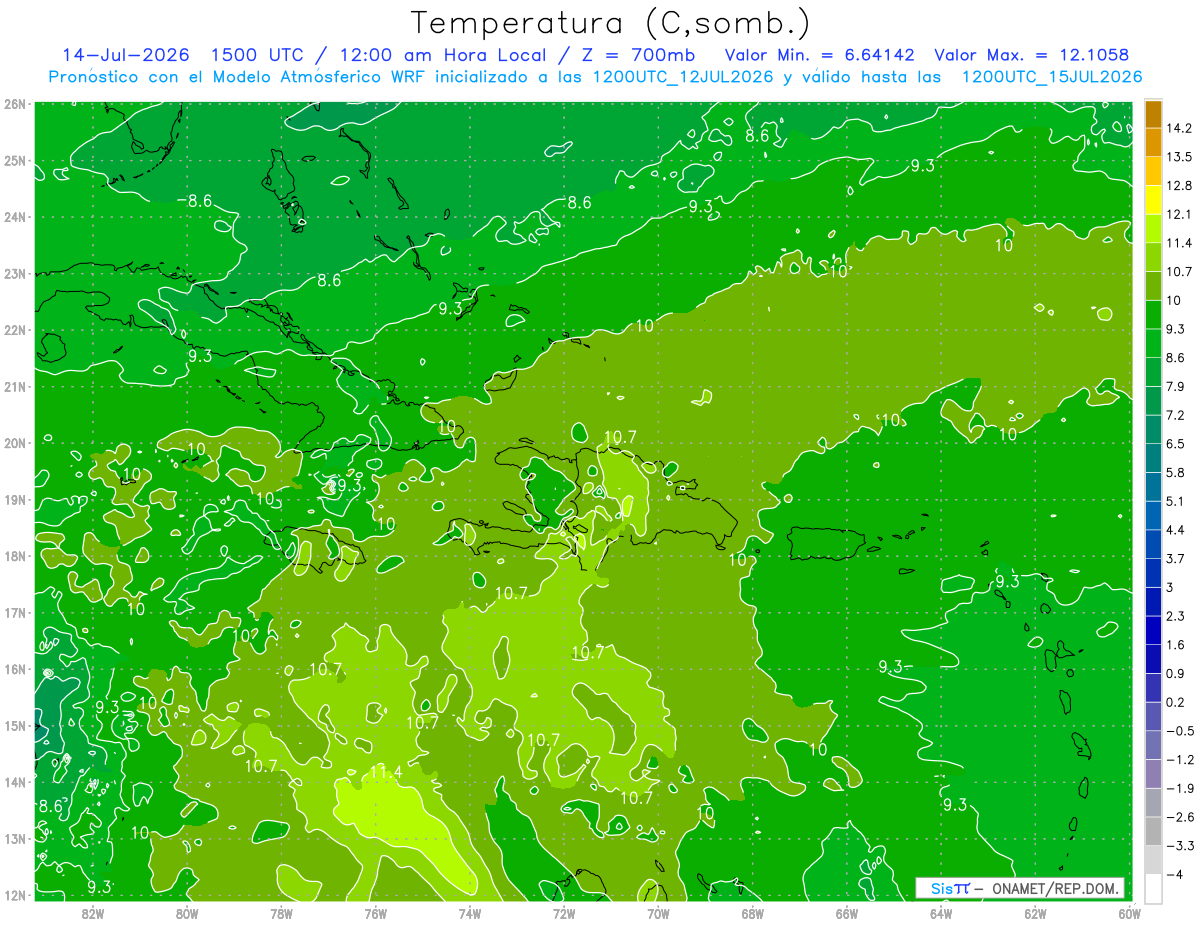The height and width of the screenshot is (927, 1200).
Task: Click bright yellow legend swatch between 12.8 and 12.1
Action: [x=1153, y=200]
